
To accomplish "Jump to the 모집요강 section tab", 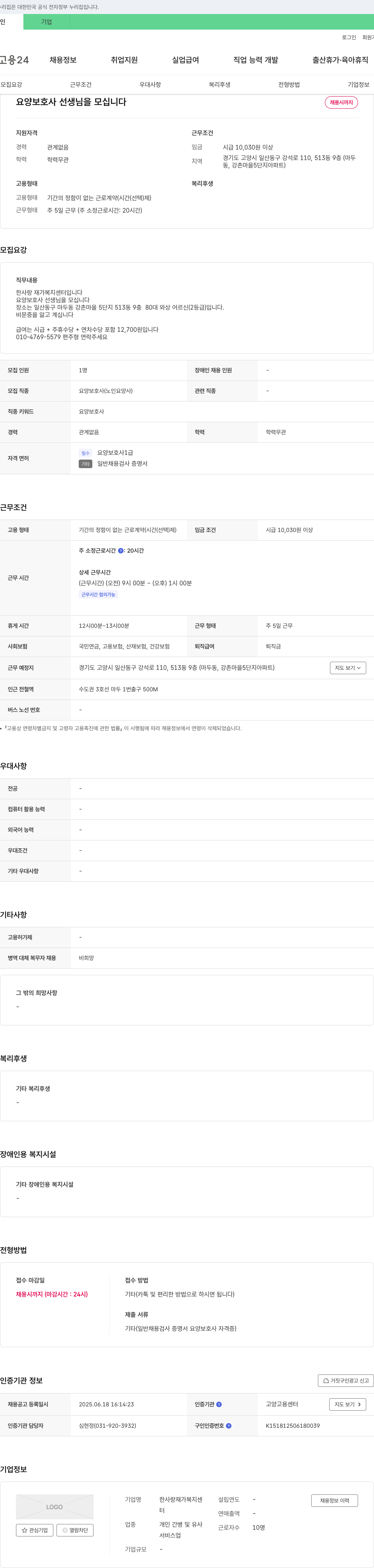I will pyautogui.click(x=11, y=85).
